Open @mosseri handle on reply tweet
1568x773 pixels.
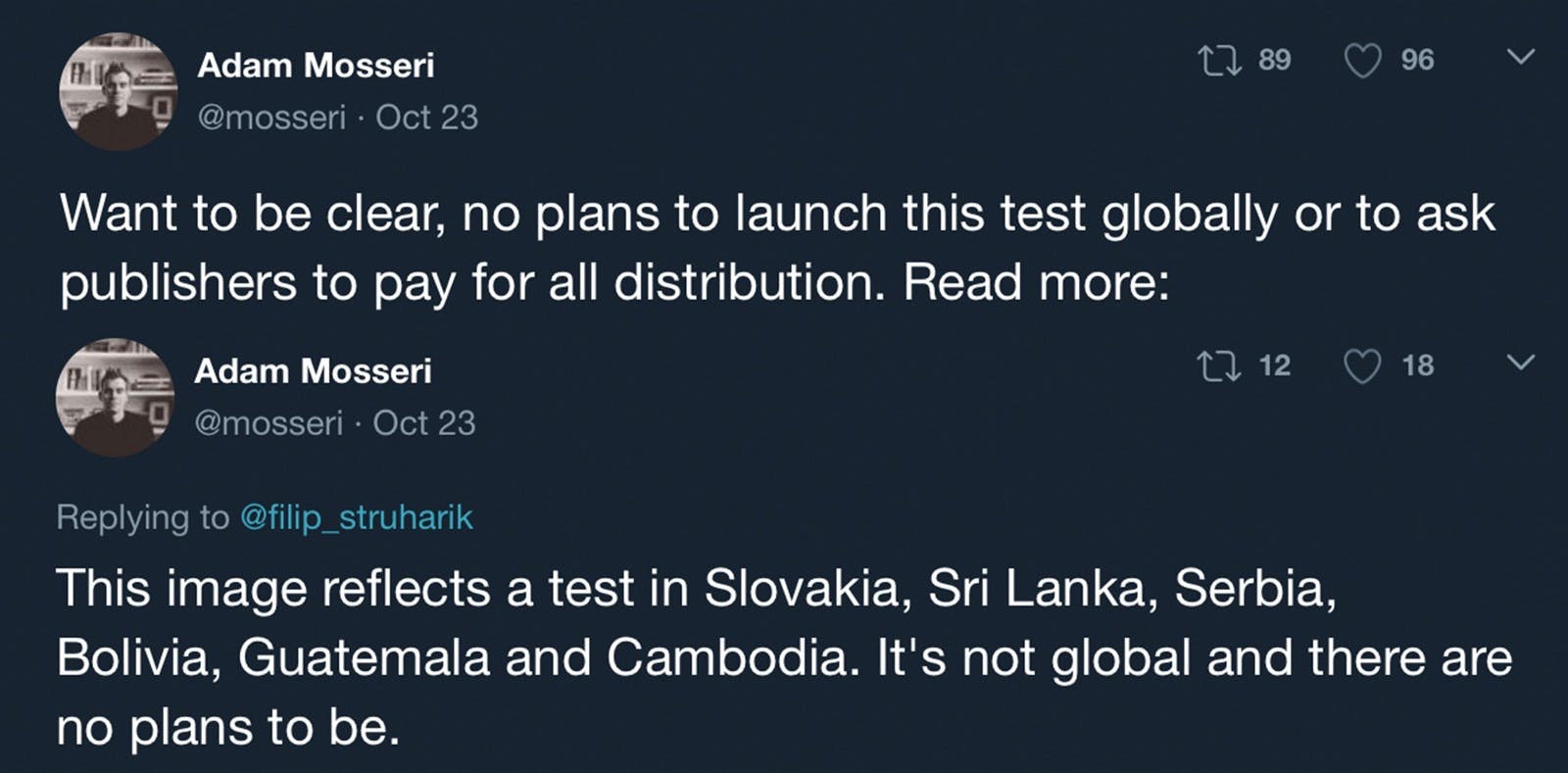[x=269, y=423]
